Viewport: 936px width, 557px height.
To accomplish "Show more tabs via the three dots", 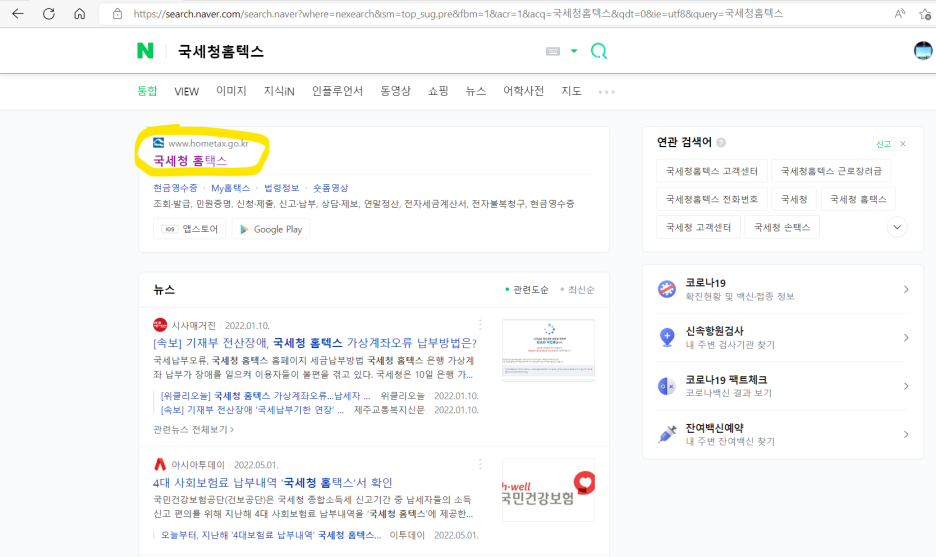I will tap(606, 92).
